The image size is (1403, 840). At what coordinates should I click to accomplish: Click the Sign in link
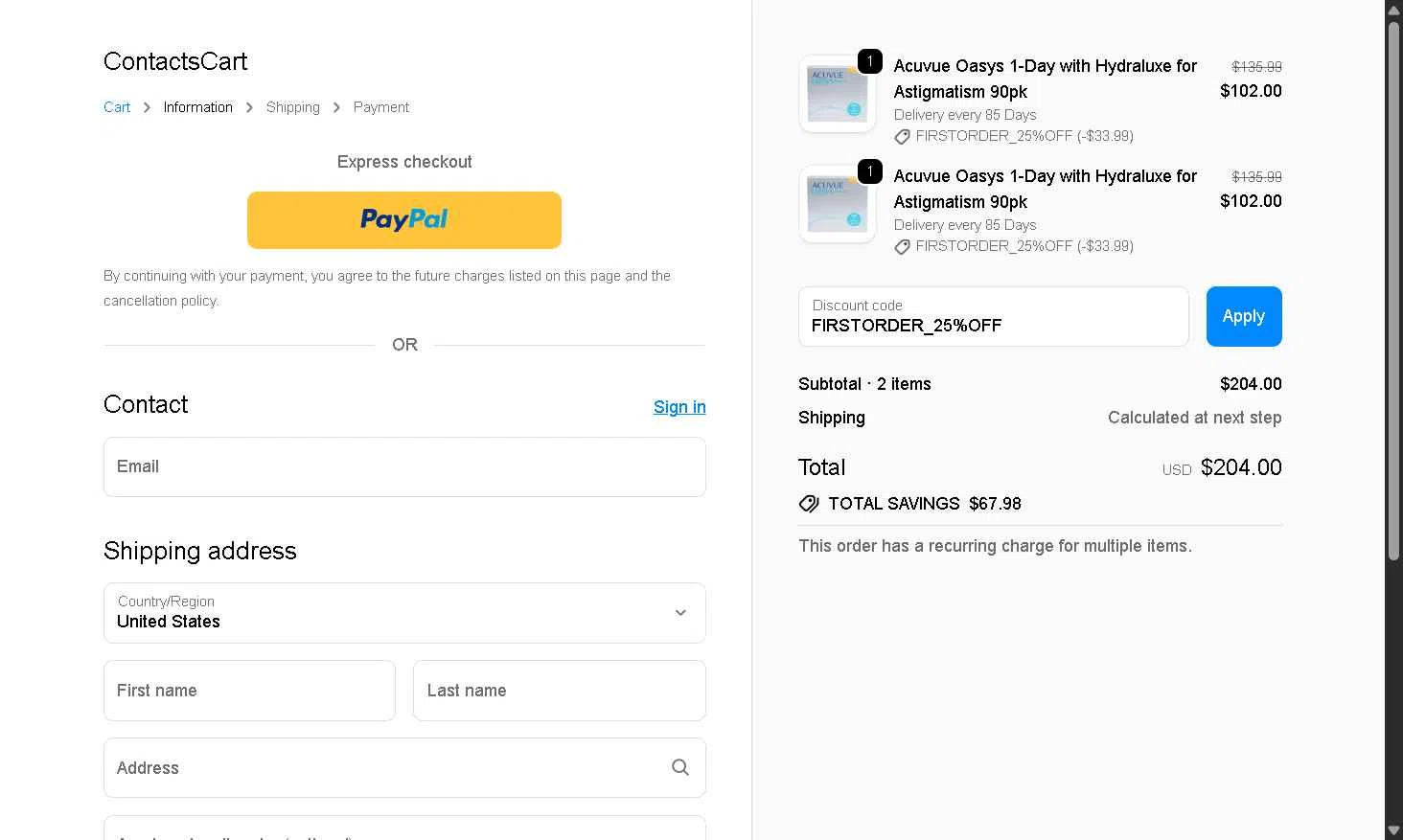tap(679, 407)
